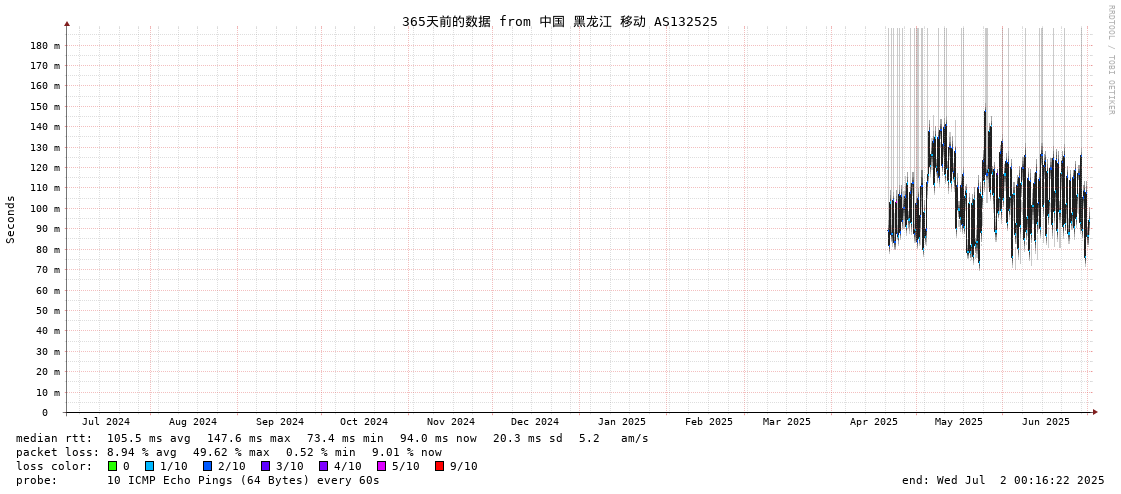Click the magenta 5/10 loss color swatch
This screenshot has height=494, width=1121.
[x=381, y=466]
